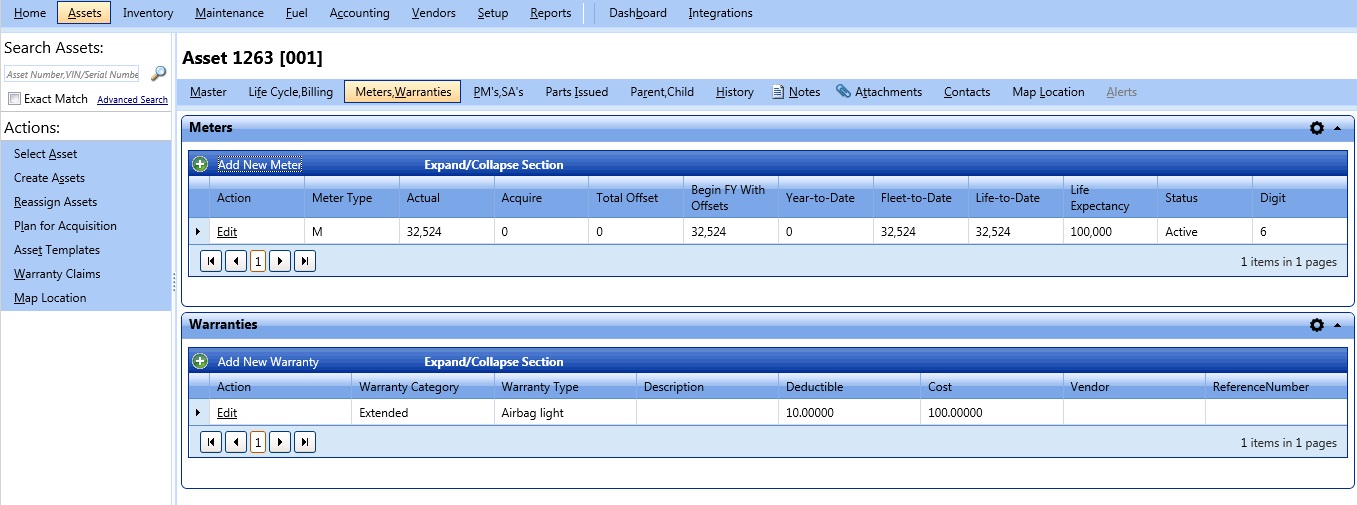This screenshot has width=1357, height=505.
Task: Open the Setup menu
Action: click(x=493, y=13)
